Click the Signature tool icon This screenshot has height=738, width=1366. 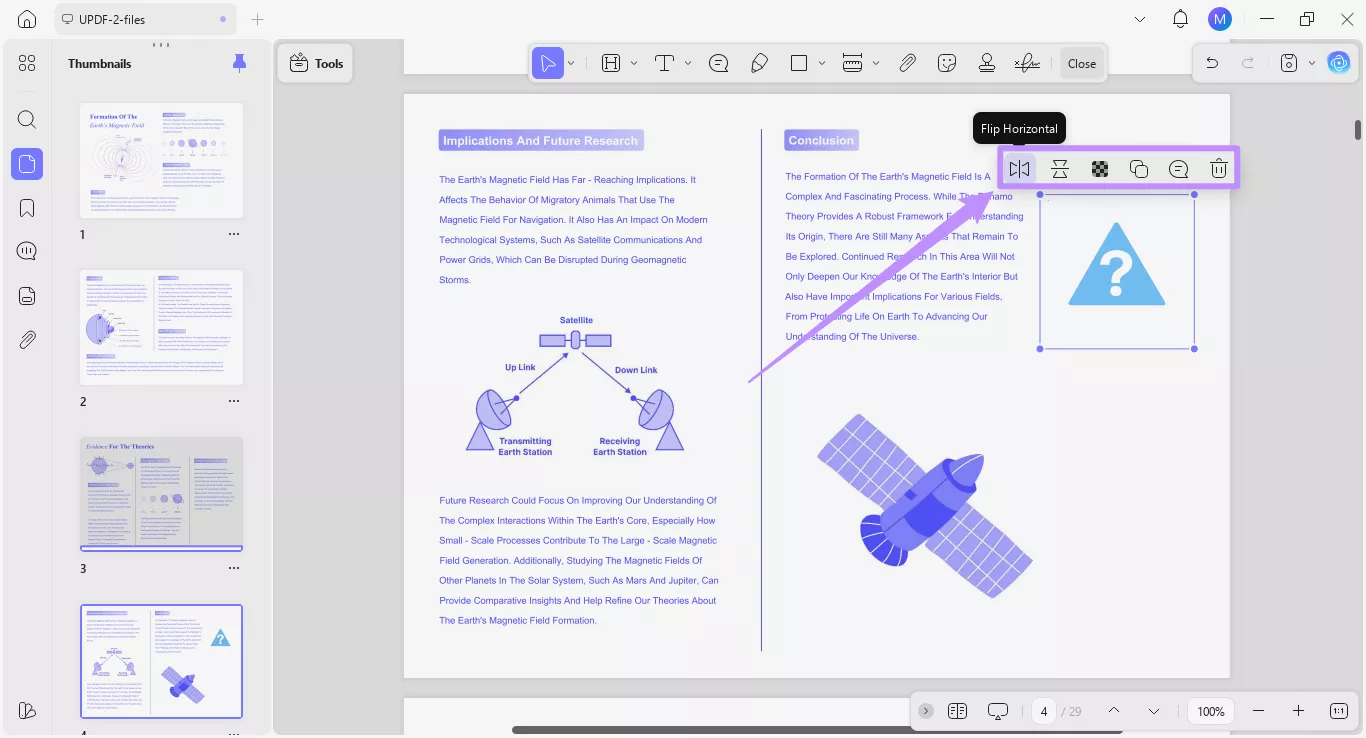tap(1027, 63)
